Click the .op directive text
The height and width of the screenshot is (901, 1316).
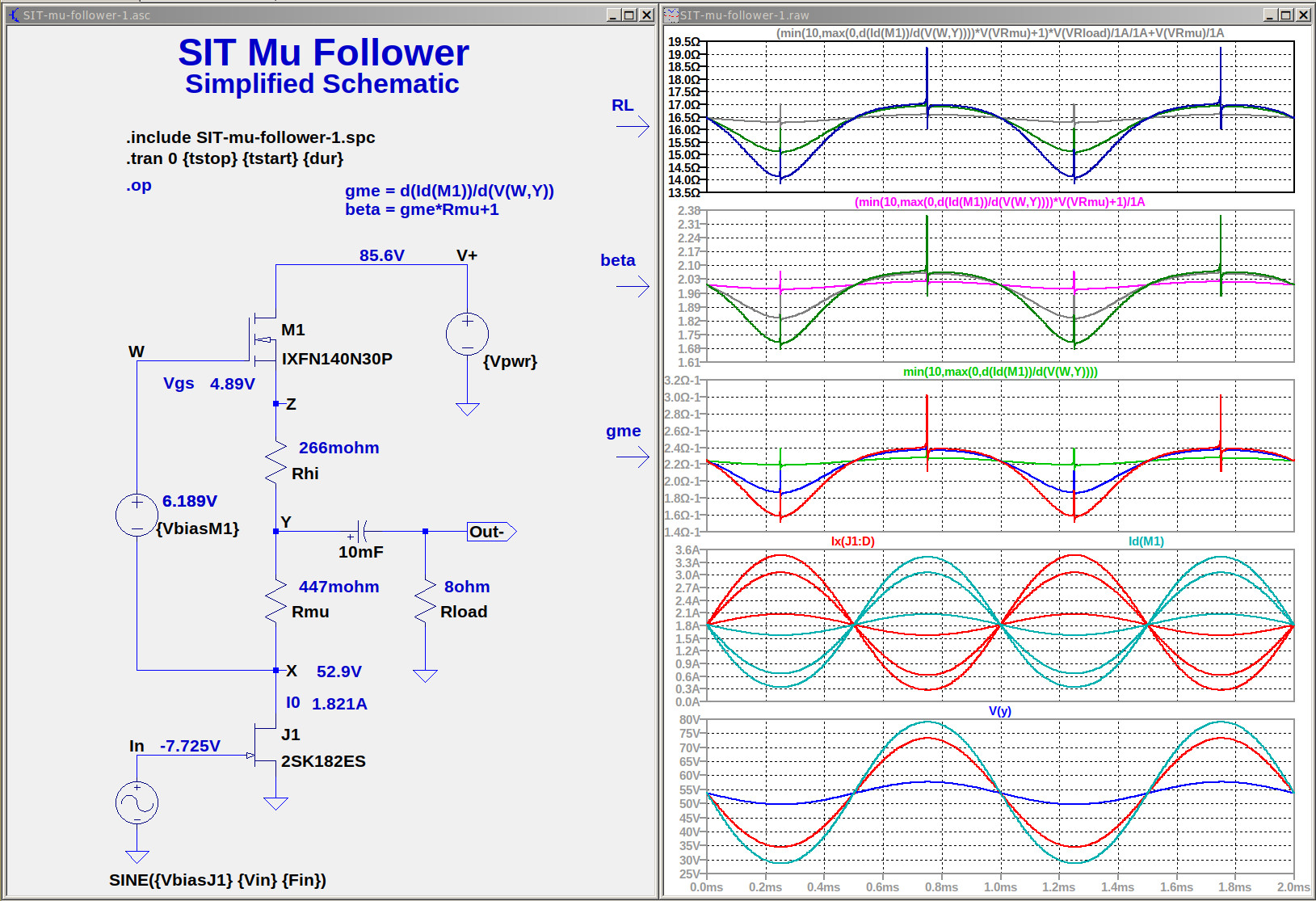click(139, 185)
